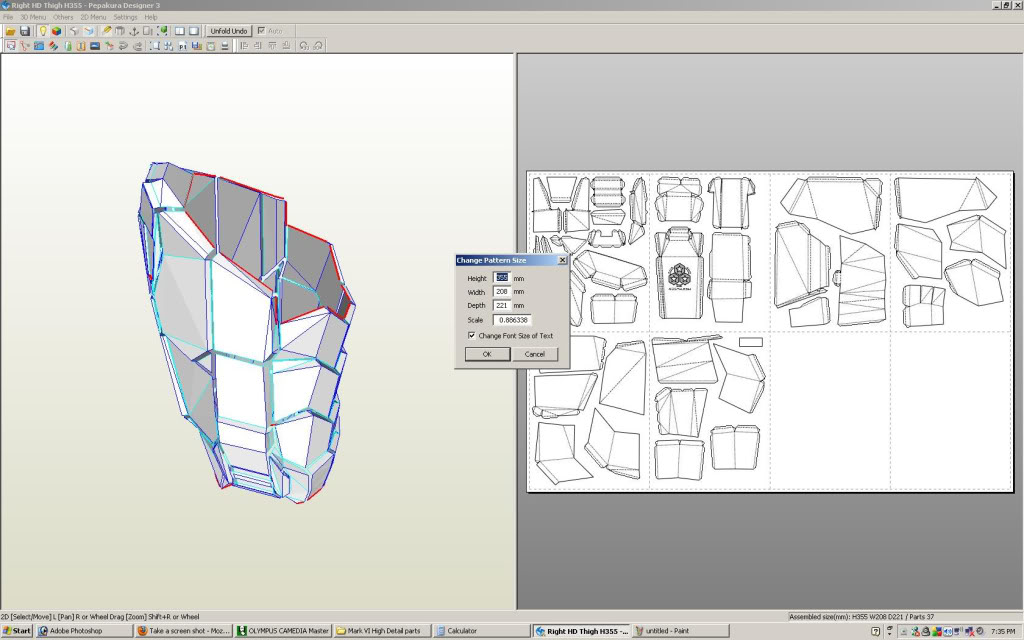Click the help question mark tray icon
This screenshot has height=640, width=1024.
click(876, 632)
